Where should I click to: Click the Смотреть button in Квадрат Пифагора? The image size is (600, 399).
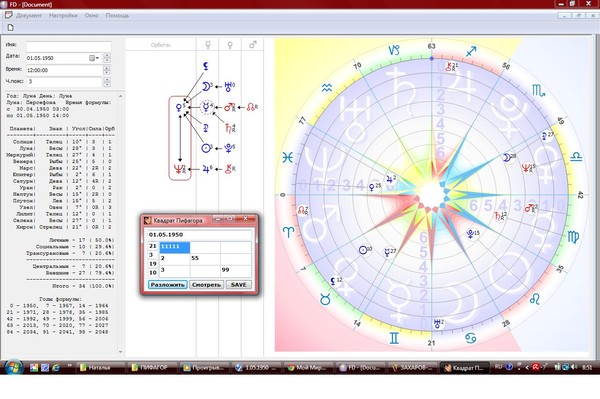(x=206, y=285)
